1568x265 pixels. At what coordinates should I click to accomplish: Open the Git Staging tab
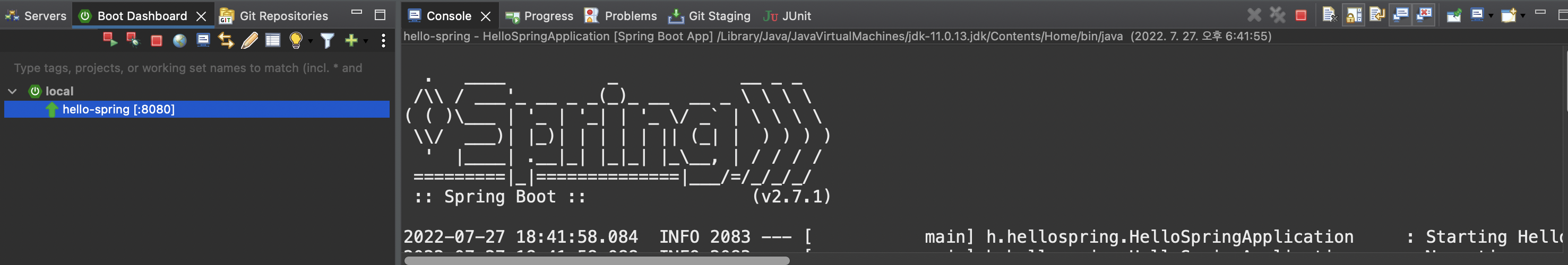coord(709,16)
